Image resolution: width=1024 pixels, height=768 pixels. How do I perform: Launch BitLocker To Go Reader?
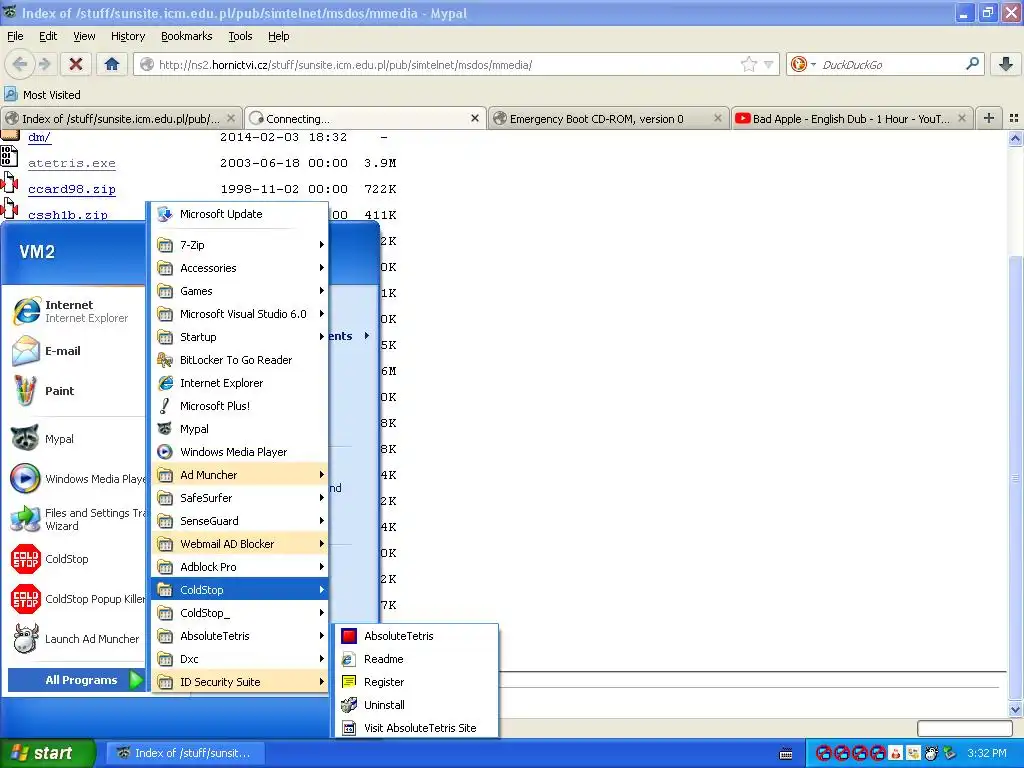[x=240, y=360]
